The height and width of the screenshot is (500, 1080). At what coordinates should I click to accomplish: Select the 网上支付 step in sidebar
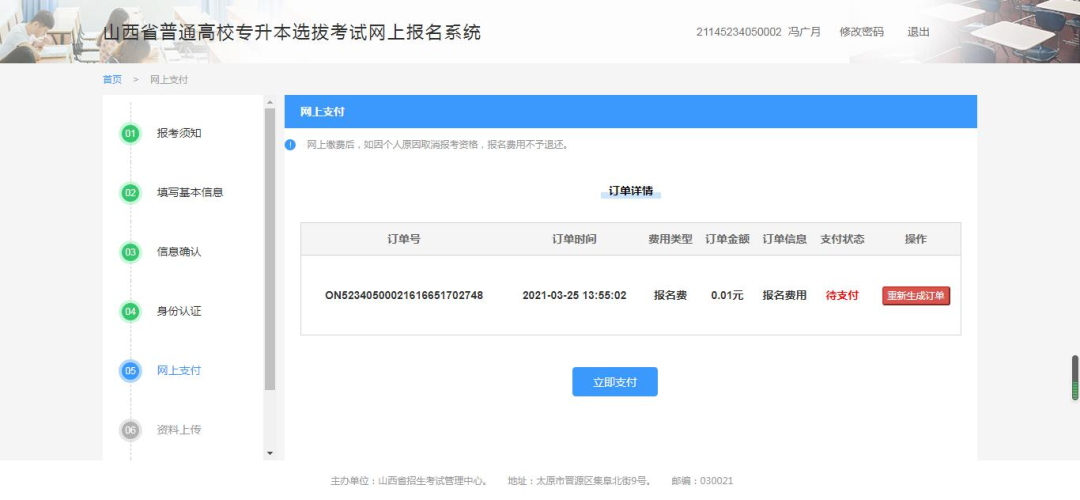pos(179,370)
